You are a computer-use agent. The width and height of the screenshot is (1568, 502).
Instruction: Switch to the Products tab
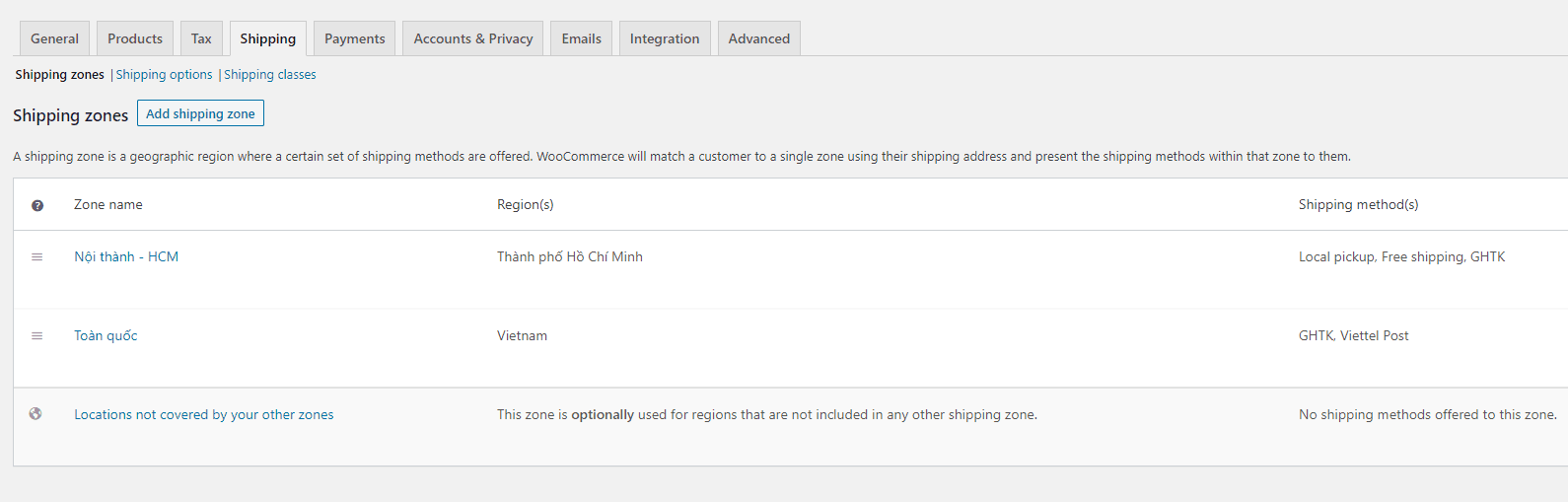click(x=135, y=38)
